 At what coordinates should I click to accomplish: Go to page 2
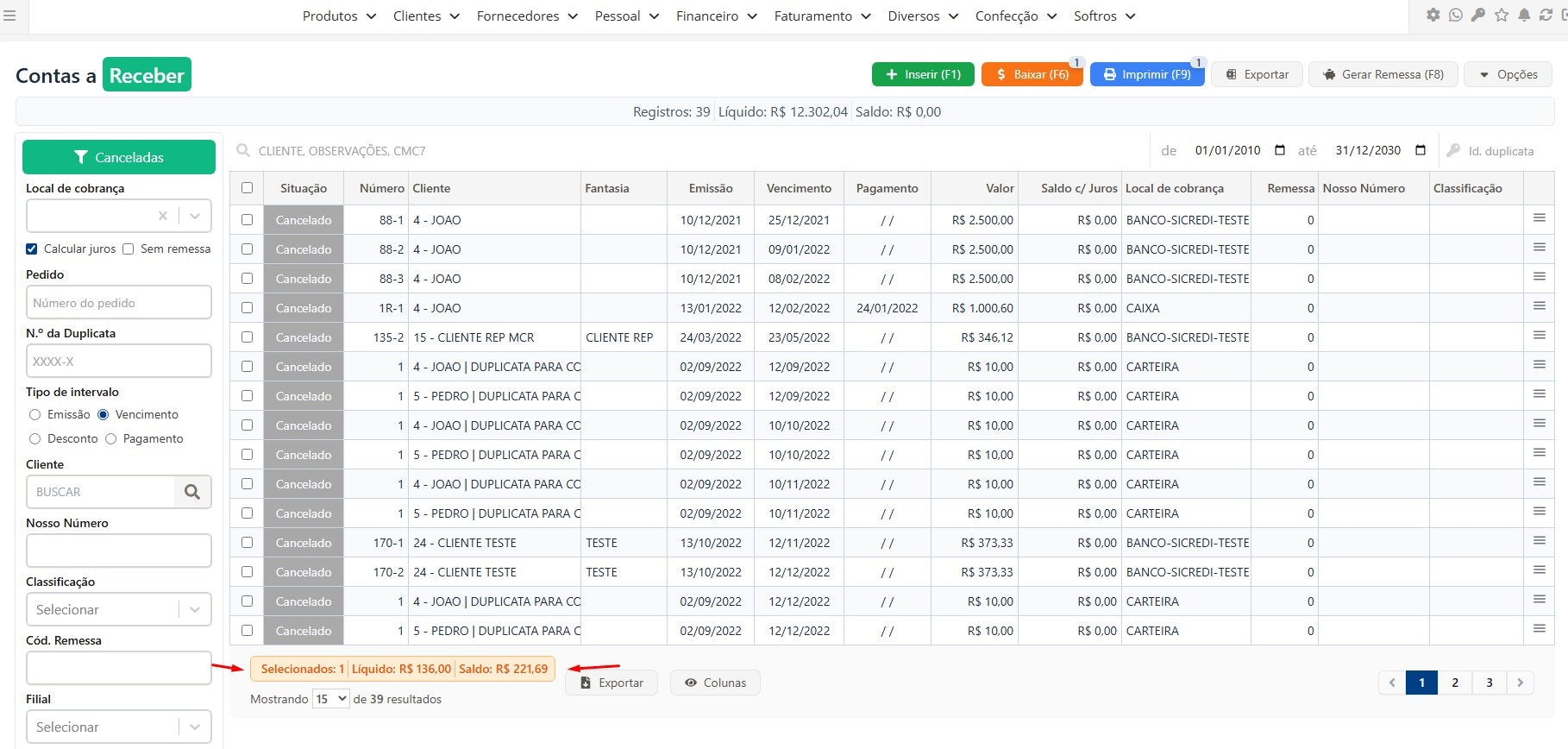coord(1455,683)
